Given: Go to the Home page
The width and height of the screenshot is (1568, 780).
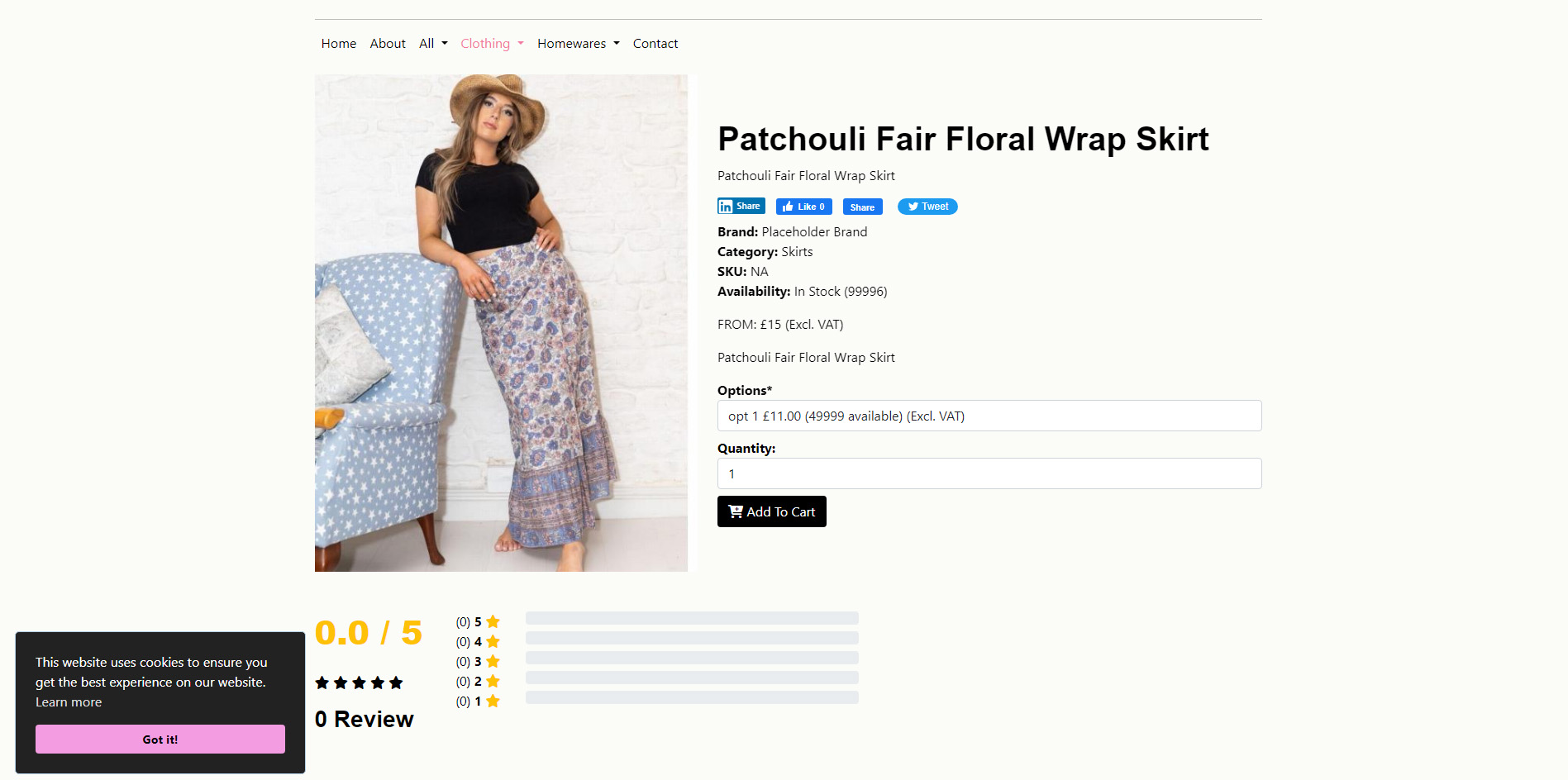Looking at the screenshot, I should coord(339,43).
